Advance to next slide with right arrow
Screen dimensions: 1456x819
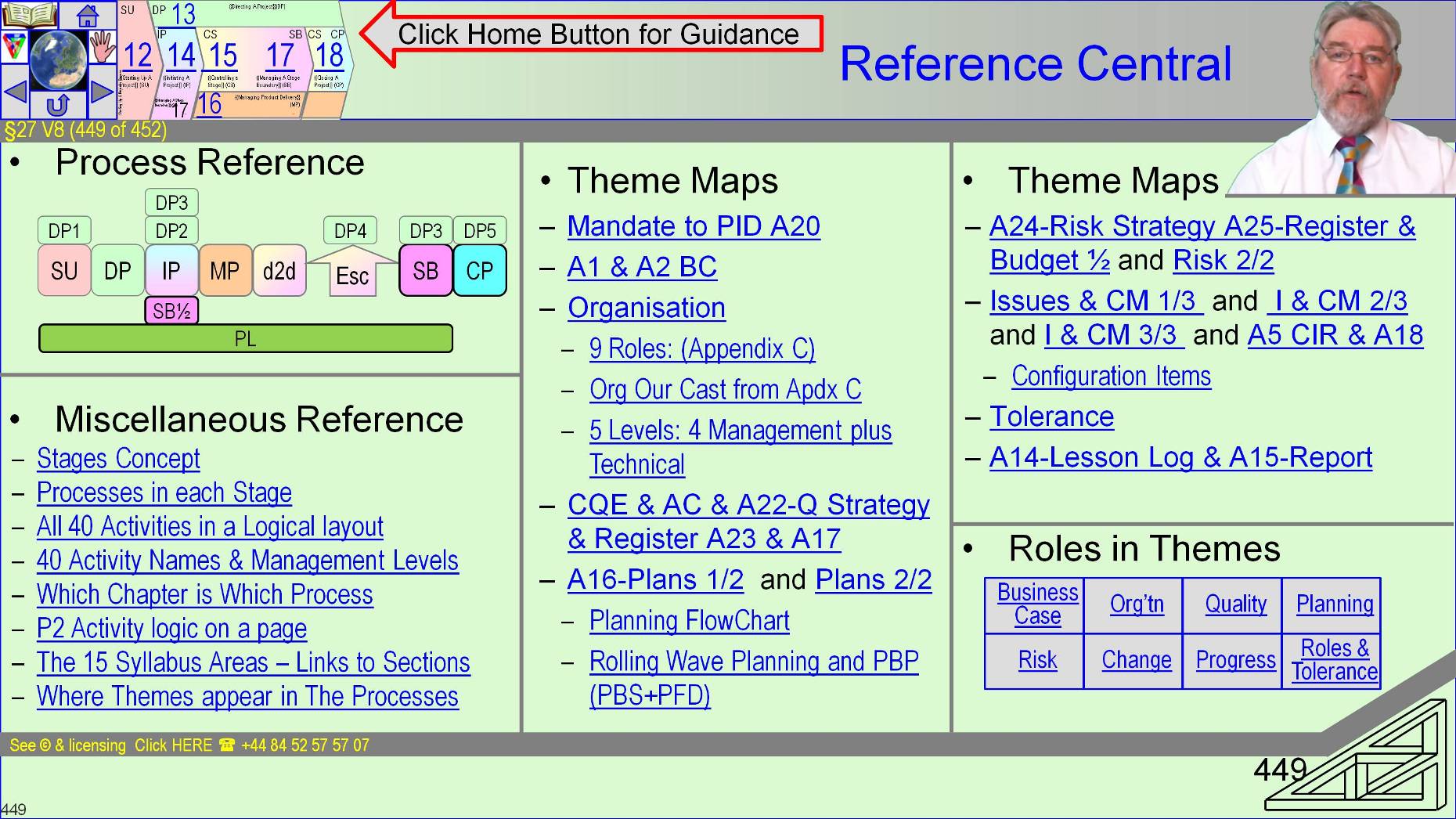[x=102, y=92]
